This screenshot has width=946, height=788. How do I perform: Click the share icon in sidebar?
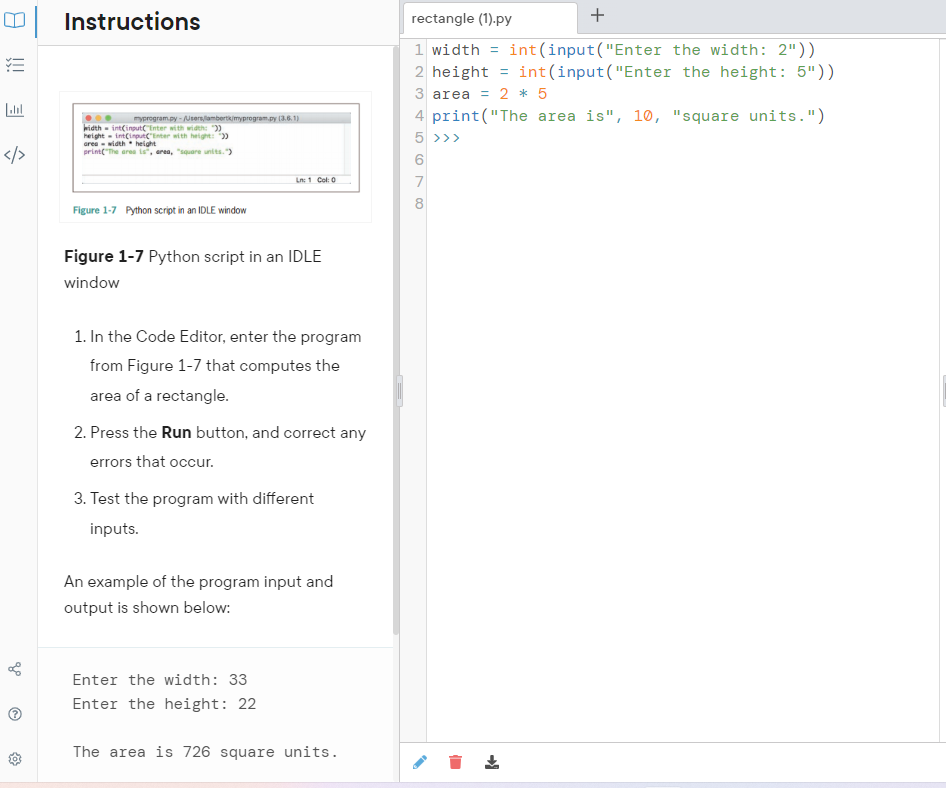[14, 669]
